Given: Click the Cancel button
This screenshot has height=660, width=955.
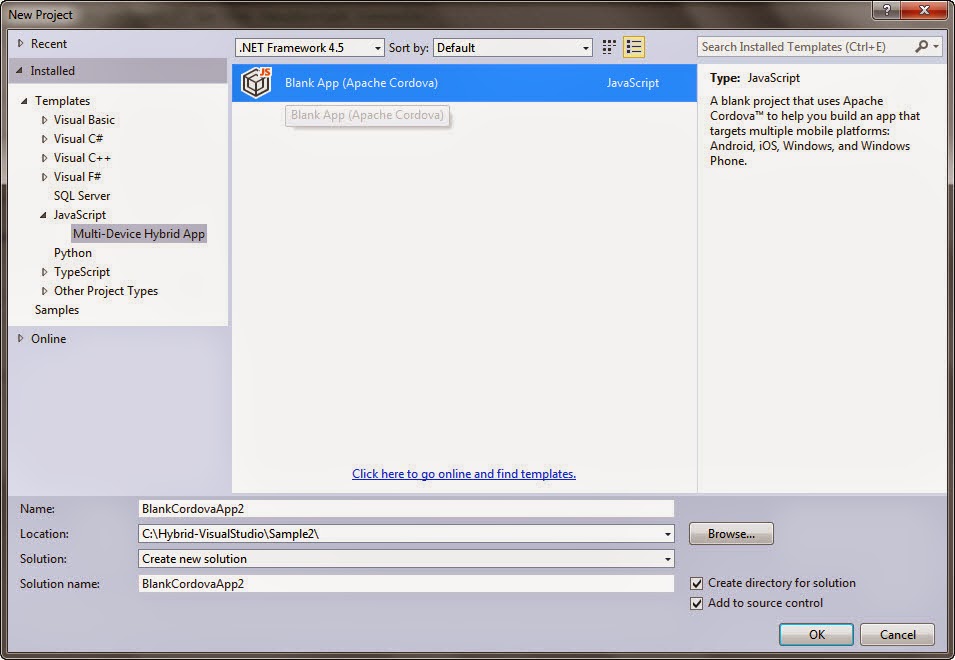Looking at the screenshot, I should 897,634.
